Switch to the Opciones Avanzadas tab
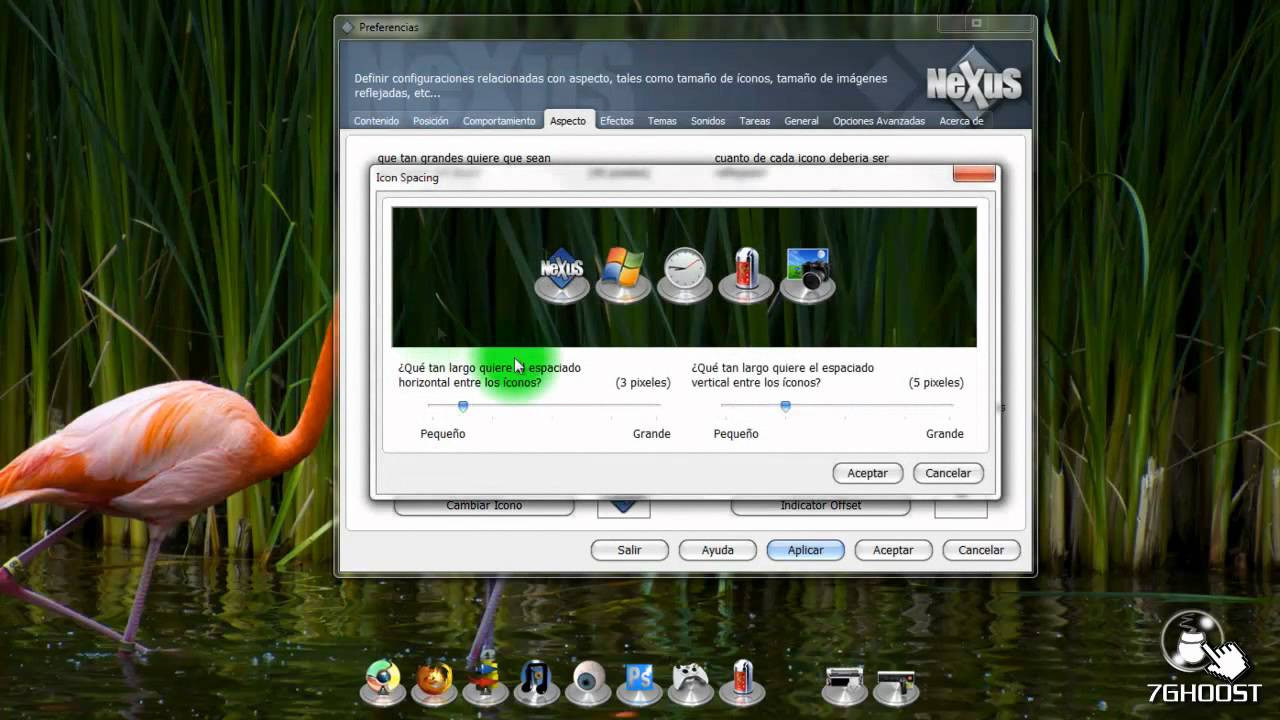This screenshot has width=1280, height=720. 878,120
